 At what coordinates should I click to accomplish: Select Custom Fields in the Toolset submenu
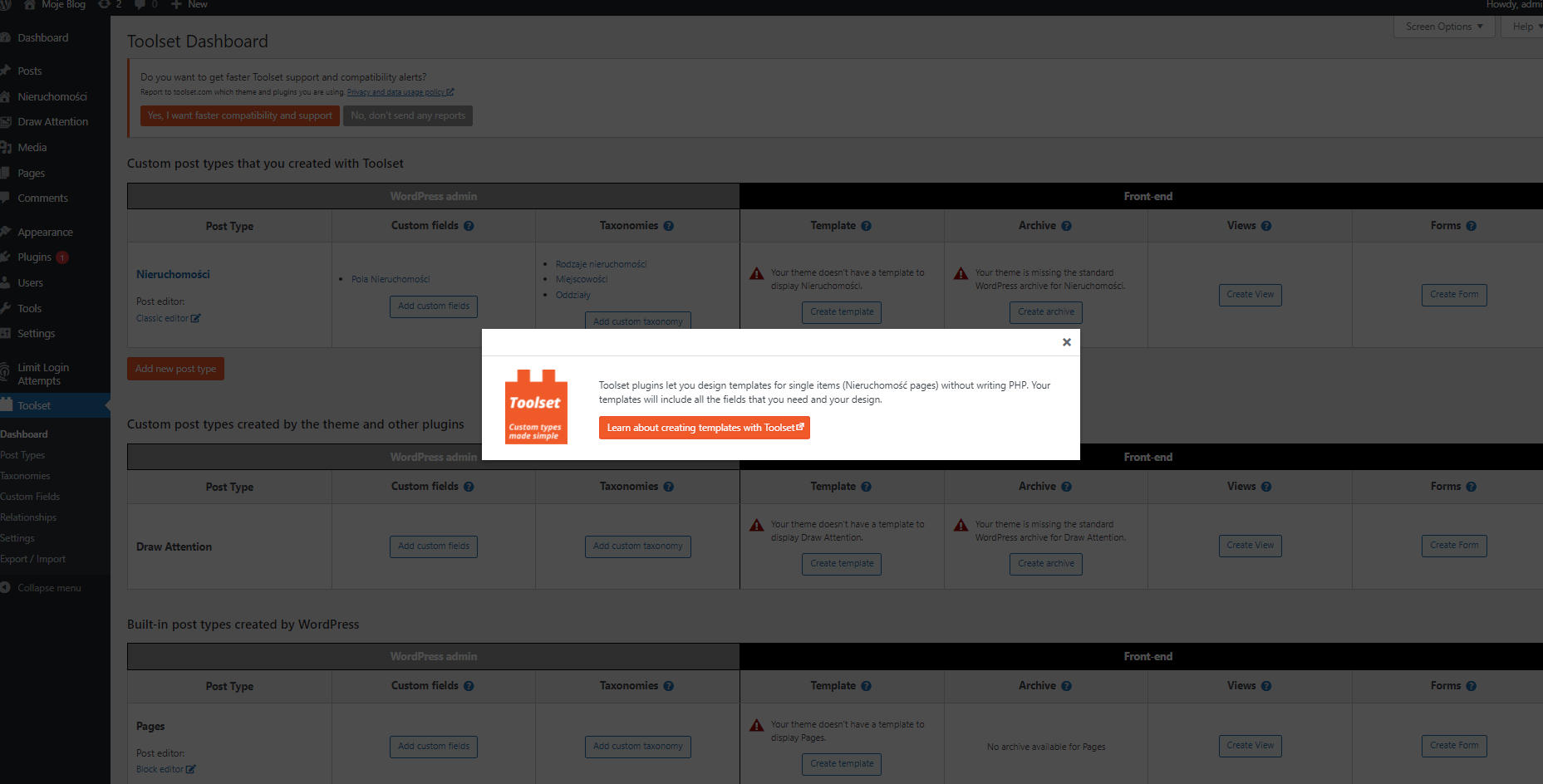pyautogui.click(x=30, y=497)
